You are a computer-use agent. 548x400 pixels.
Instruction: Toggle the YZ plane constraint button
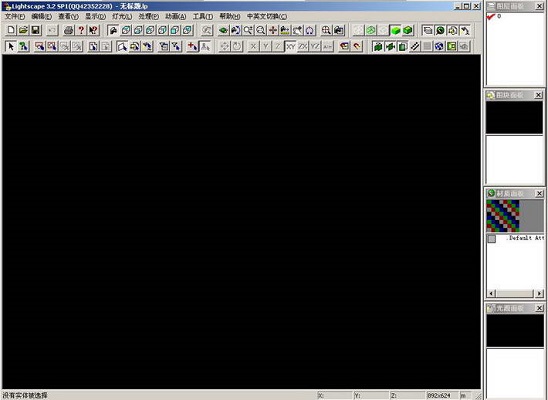click(315, 46)
